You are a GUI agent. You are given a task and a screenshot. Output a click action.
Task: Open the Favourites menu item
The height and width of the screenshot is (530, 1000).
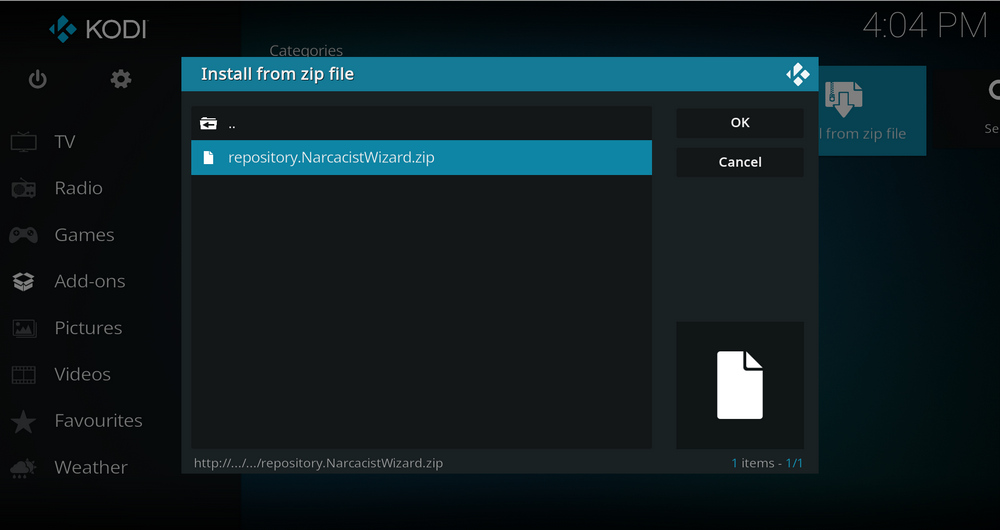[x=98, y=421]
